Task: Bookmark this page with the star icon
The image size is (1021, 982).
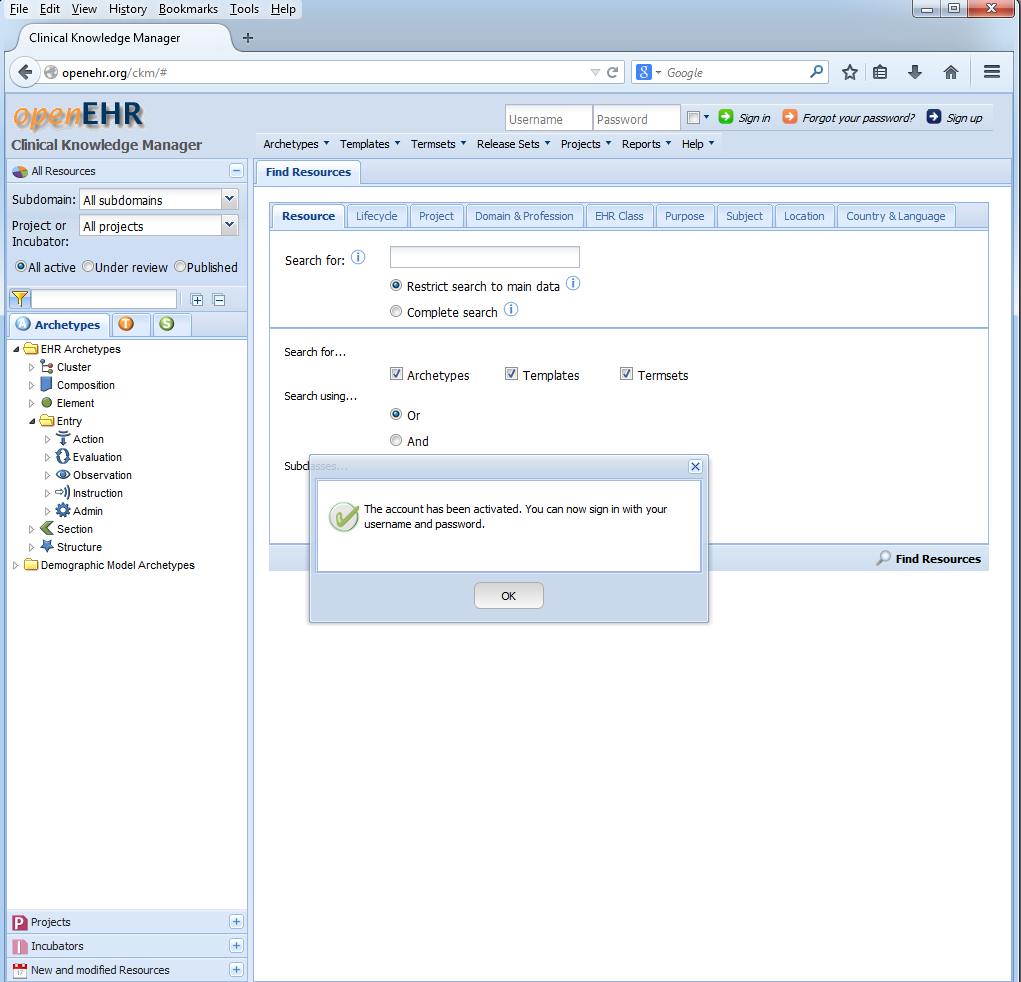Action: click(x=849, y=72)
